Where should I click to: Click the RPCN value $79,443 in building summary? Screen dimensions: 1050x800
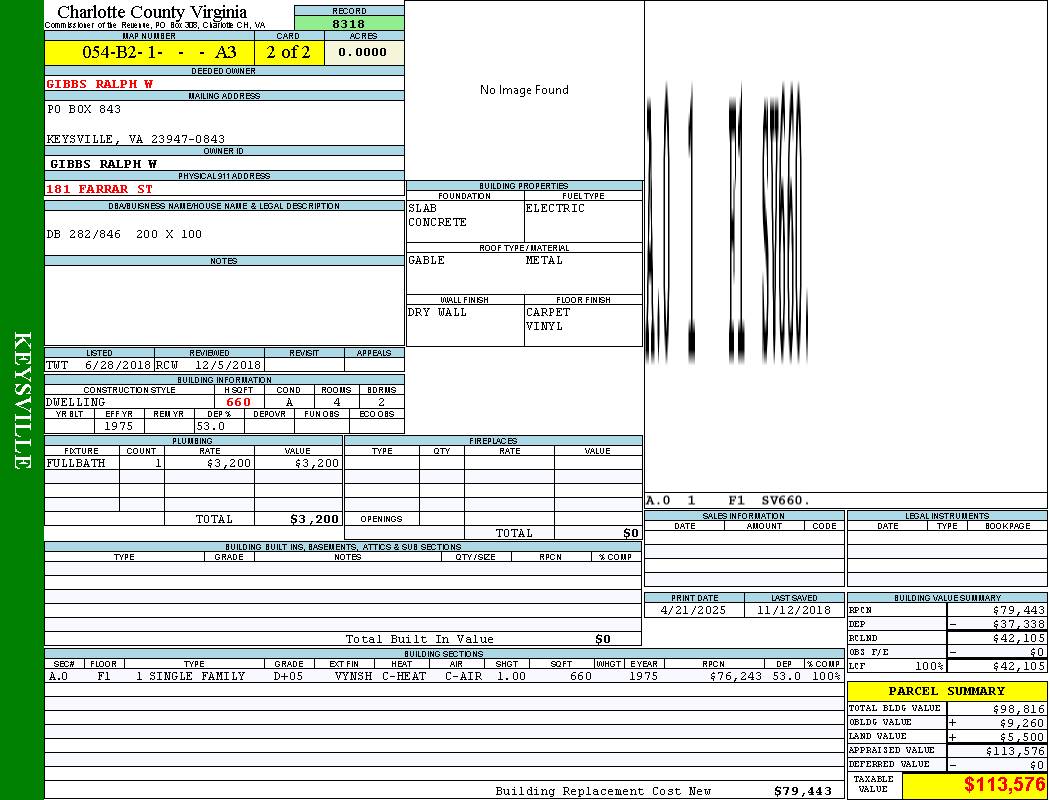[1018, 609]
